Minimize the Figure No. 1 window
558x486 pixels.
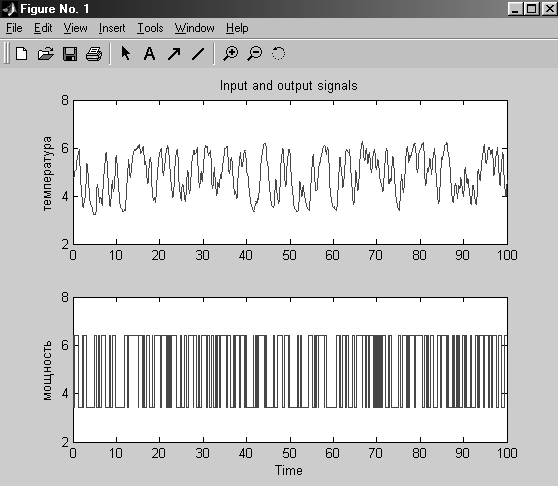515,9
